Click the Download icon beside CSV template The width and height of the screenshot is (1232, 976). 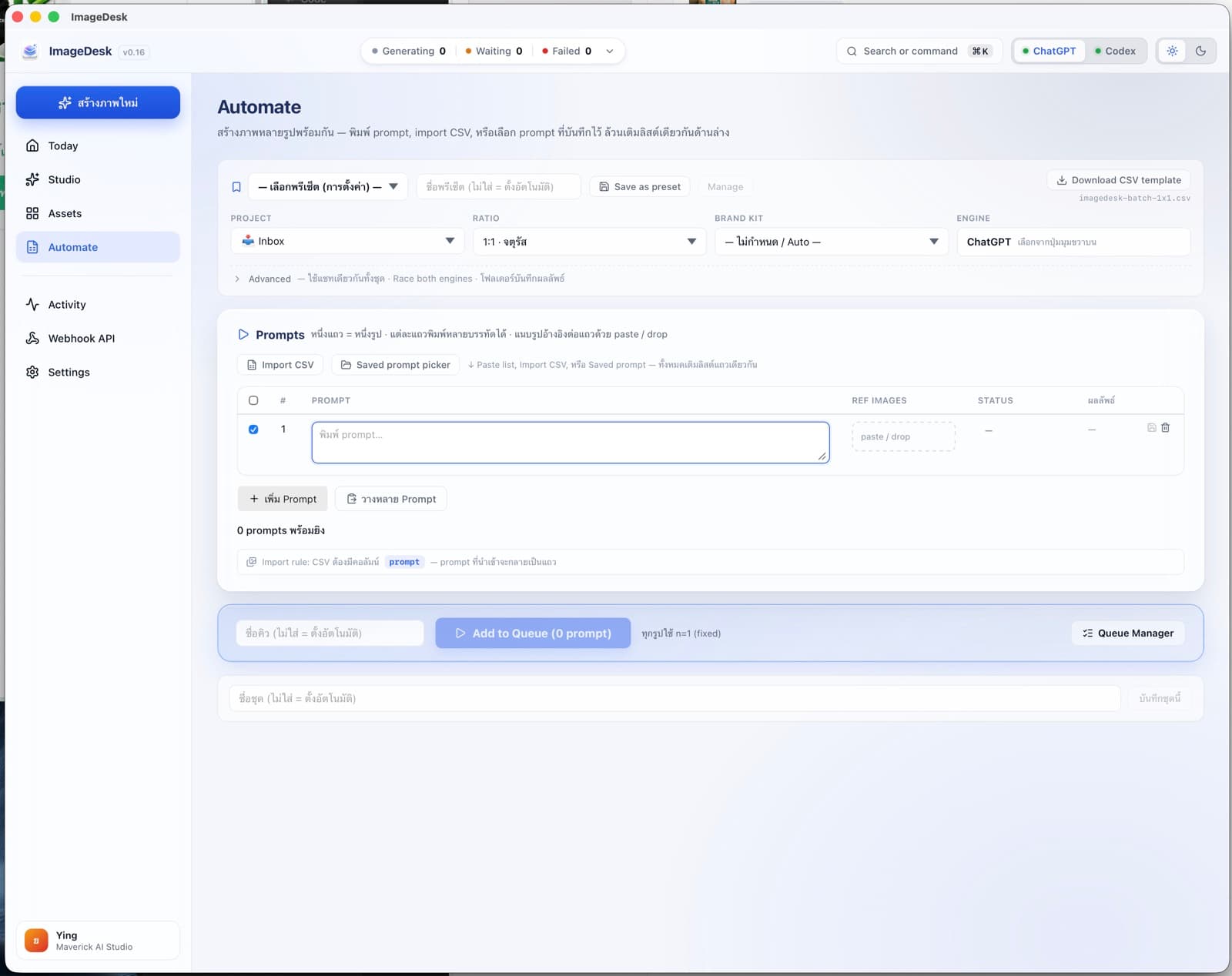(1062, 180)
